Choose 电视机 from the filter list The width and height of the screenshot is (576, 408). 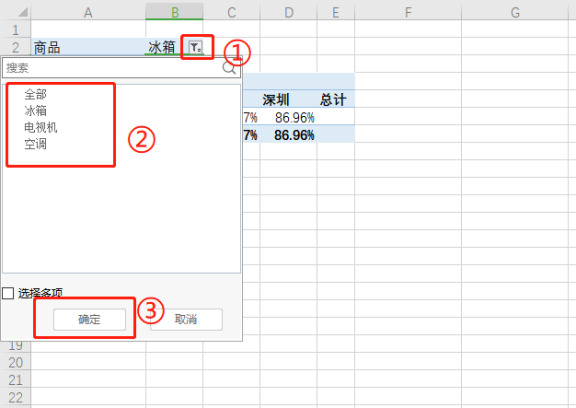pyautogui.click(x=41, y=127)
